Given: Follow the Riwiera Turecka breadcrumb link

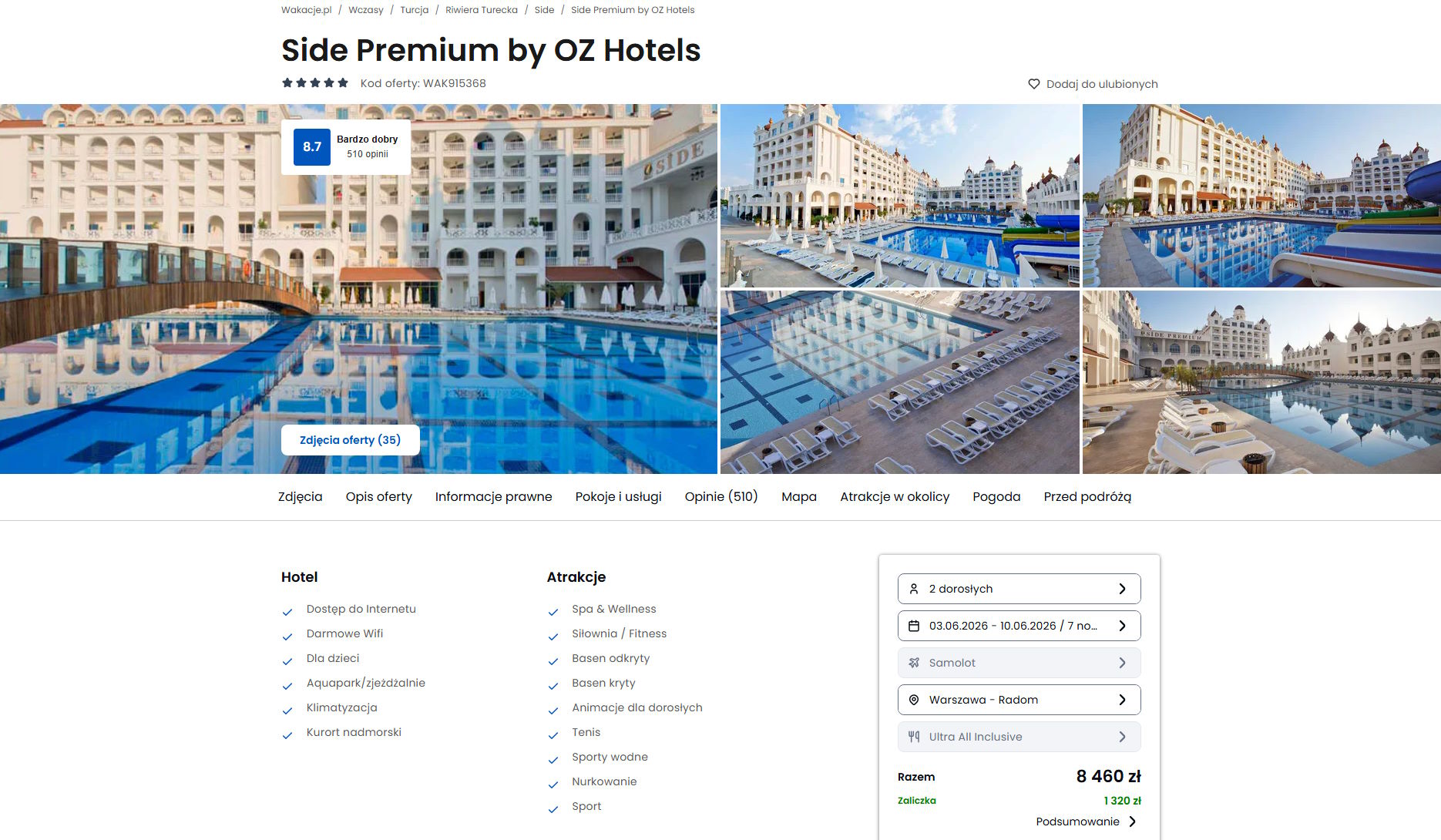Looking at the screenshot, I should (482, 10).
